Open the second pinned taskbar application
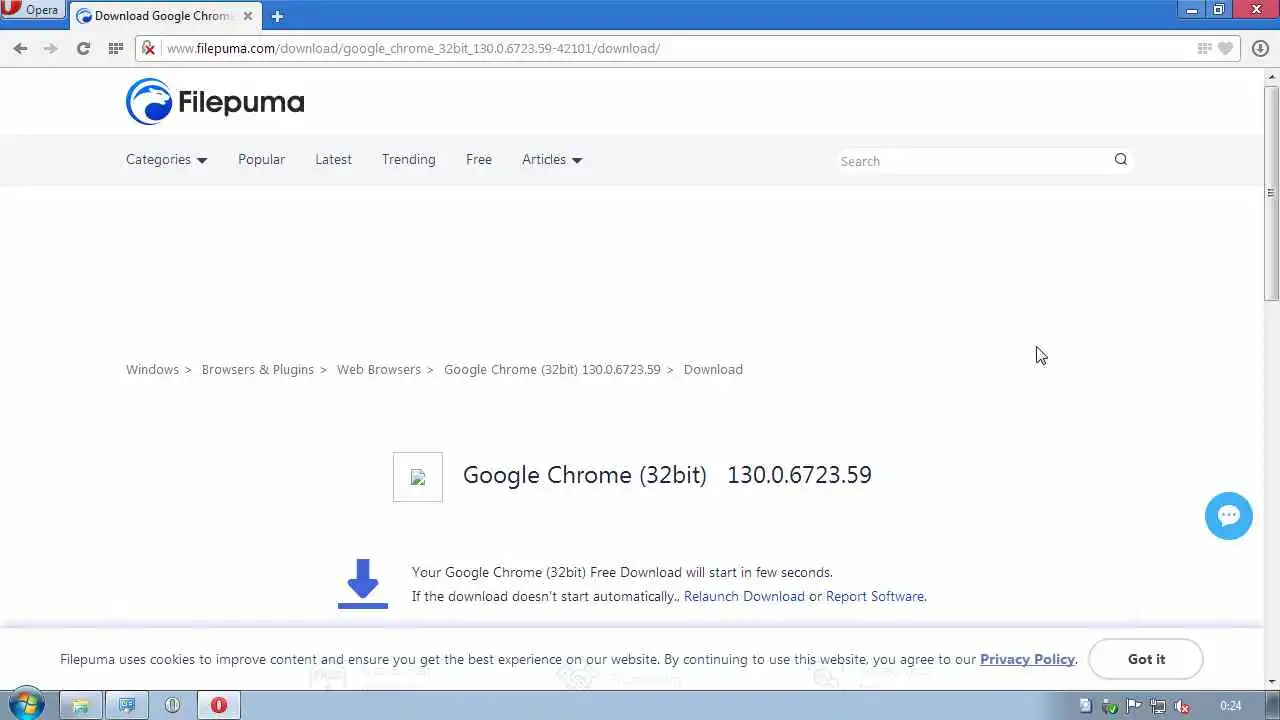 click(127, 705)
